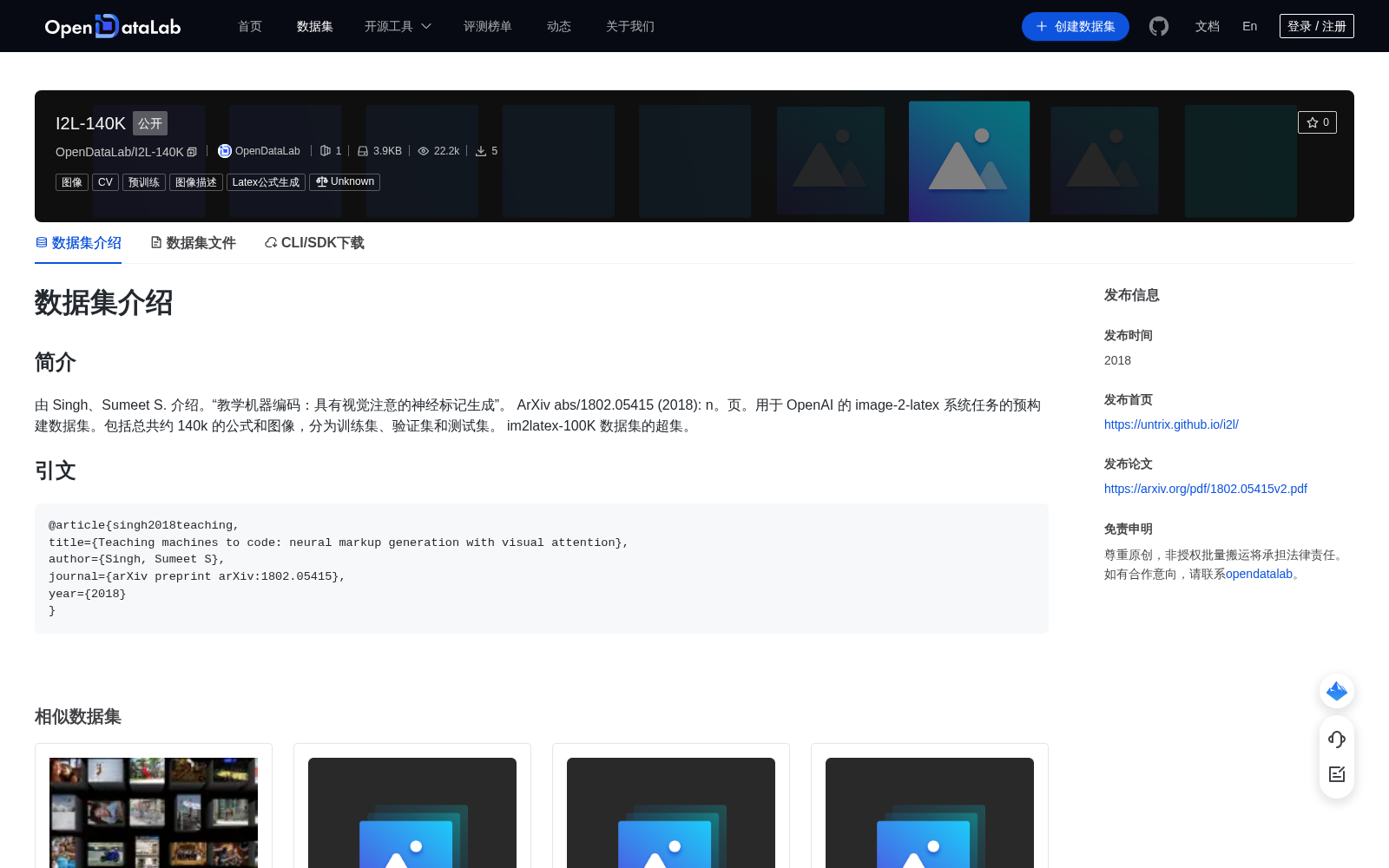Image resolution: width=1389 pixels, height=868 pixels.
Task: Open the second similar dataset card
Action: [x=412, y=807]
